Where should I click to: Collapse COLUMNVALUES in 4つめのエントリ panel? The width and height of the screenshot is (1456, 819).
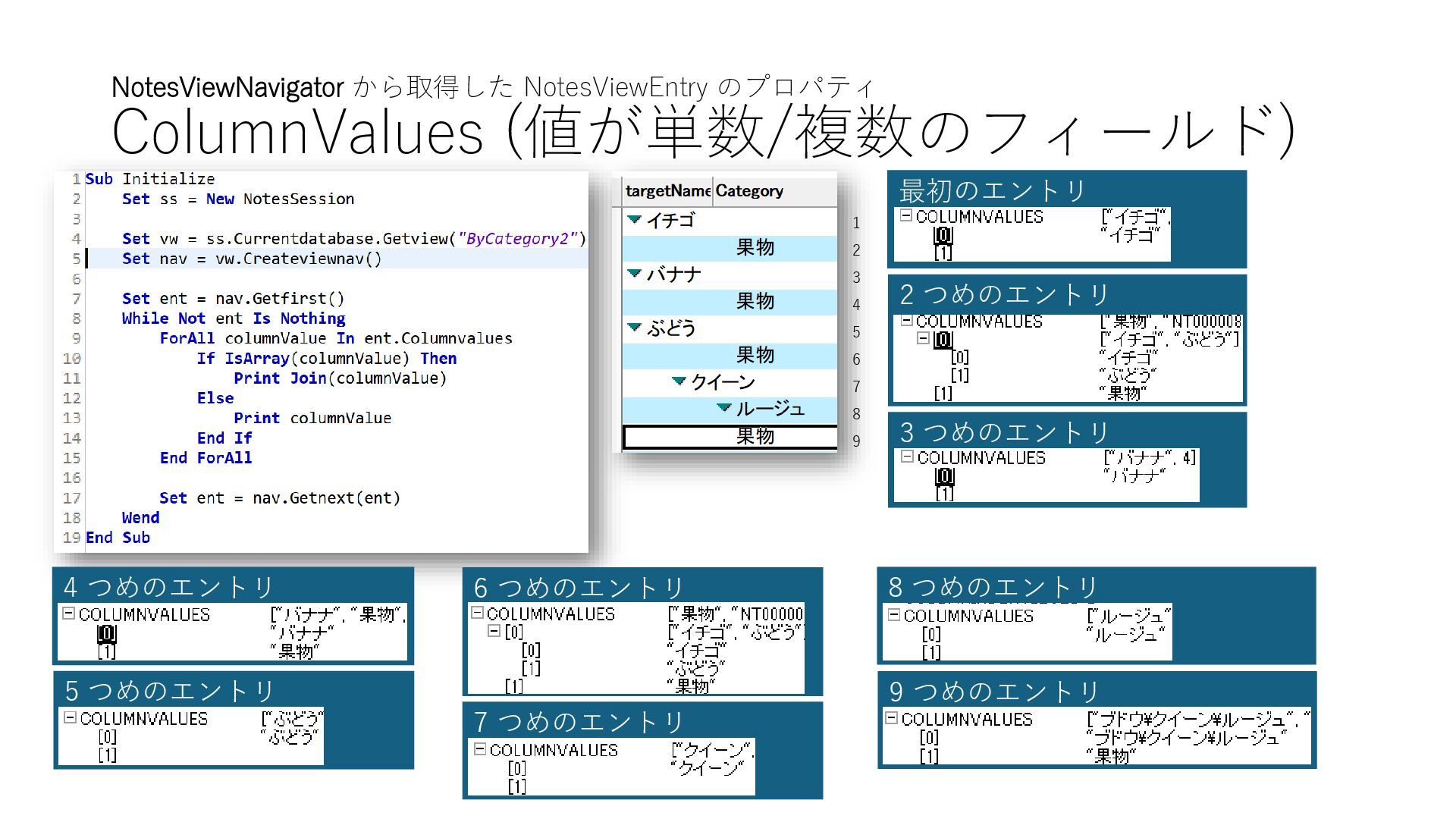point(68,613)
